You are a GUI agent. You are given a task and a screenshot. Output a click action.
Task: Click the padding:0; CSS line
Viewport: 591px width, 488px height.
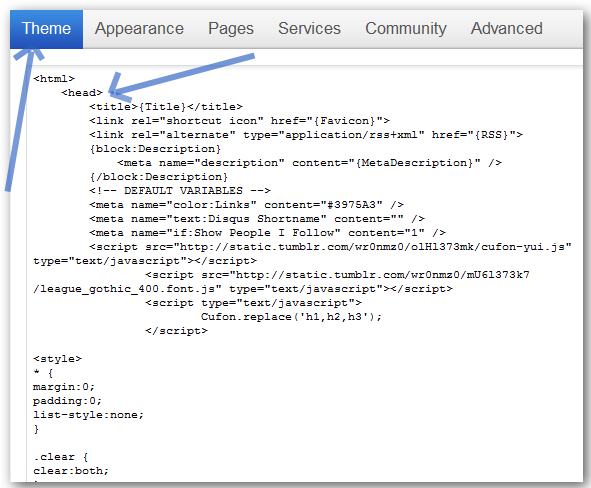tap(67, 401)
